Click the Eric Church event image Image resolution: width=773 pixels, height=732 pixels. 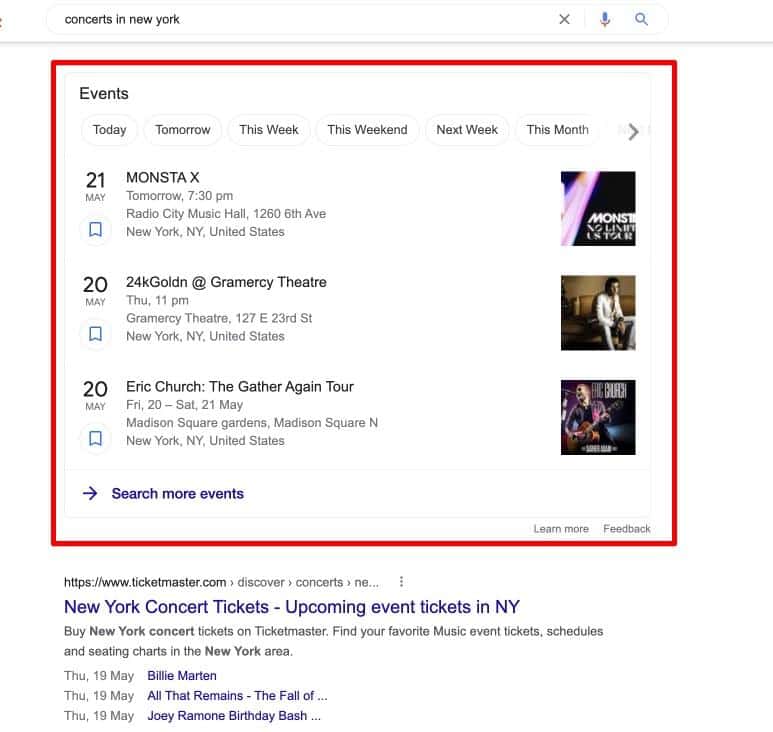tap(598, 417)
